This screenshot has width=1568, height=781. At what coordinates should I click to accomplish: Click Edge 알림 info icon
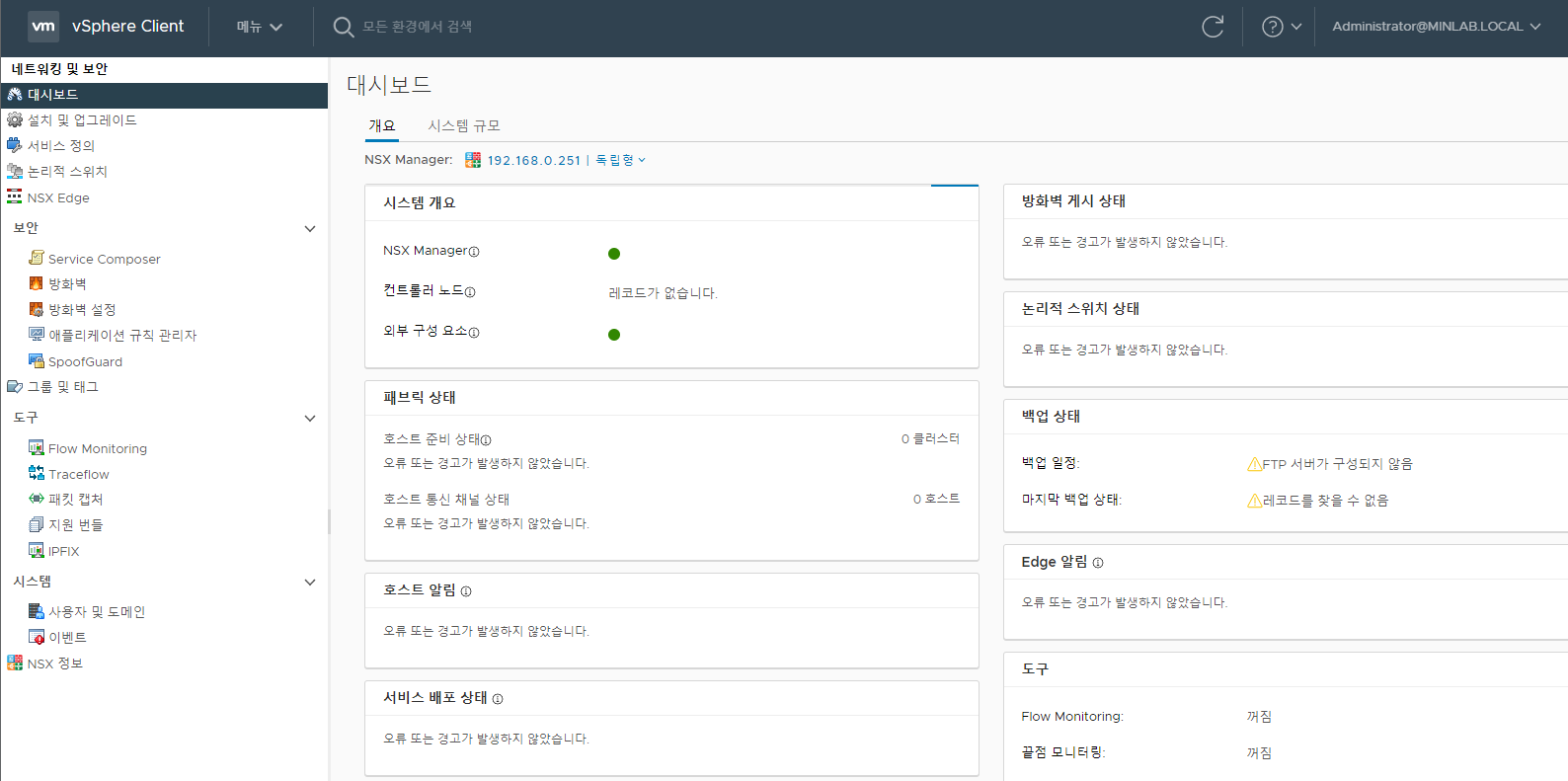click(1098, 563)
